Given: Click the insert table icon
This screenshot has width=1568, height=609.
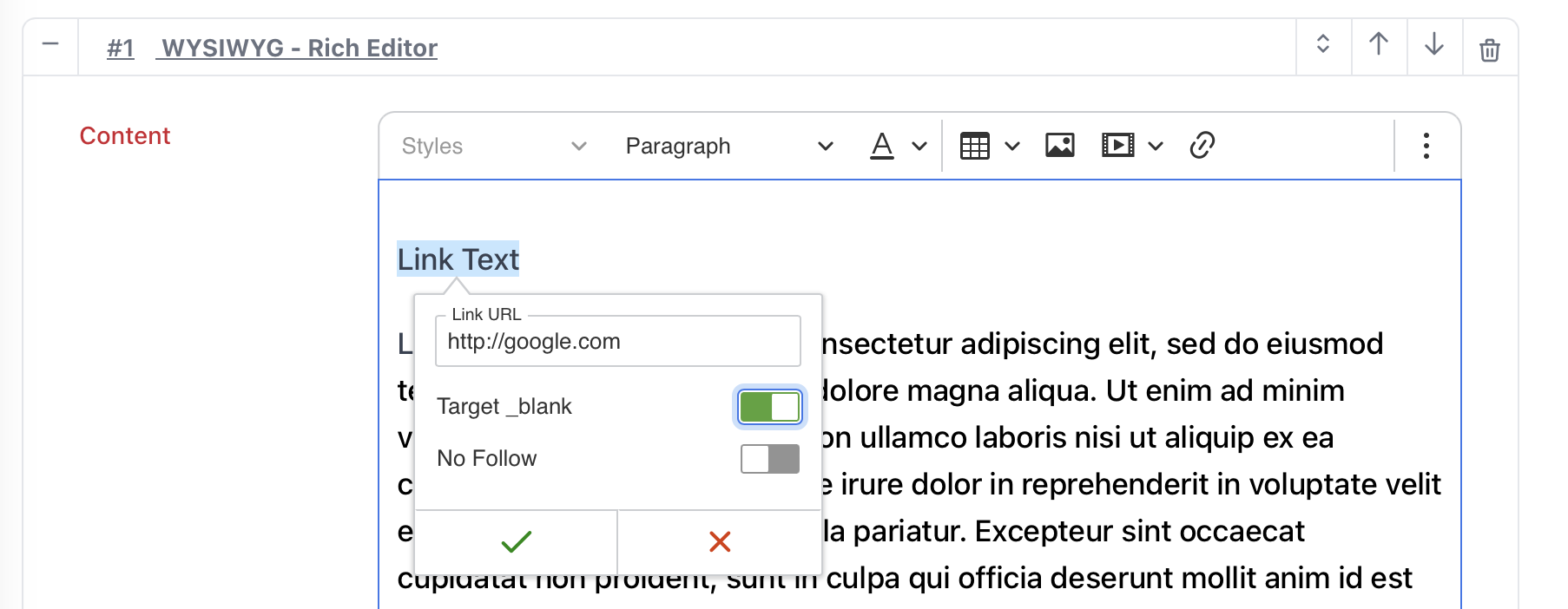Looking at the screenshot, I should tap(975, 146).
